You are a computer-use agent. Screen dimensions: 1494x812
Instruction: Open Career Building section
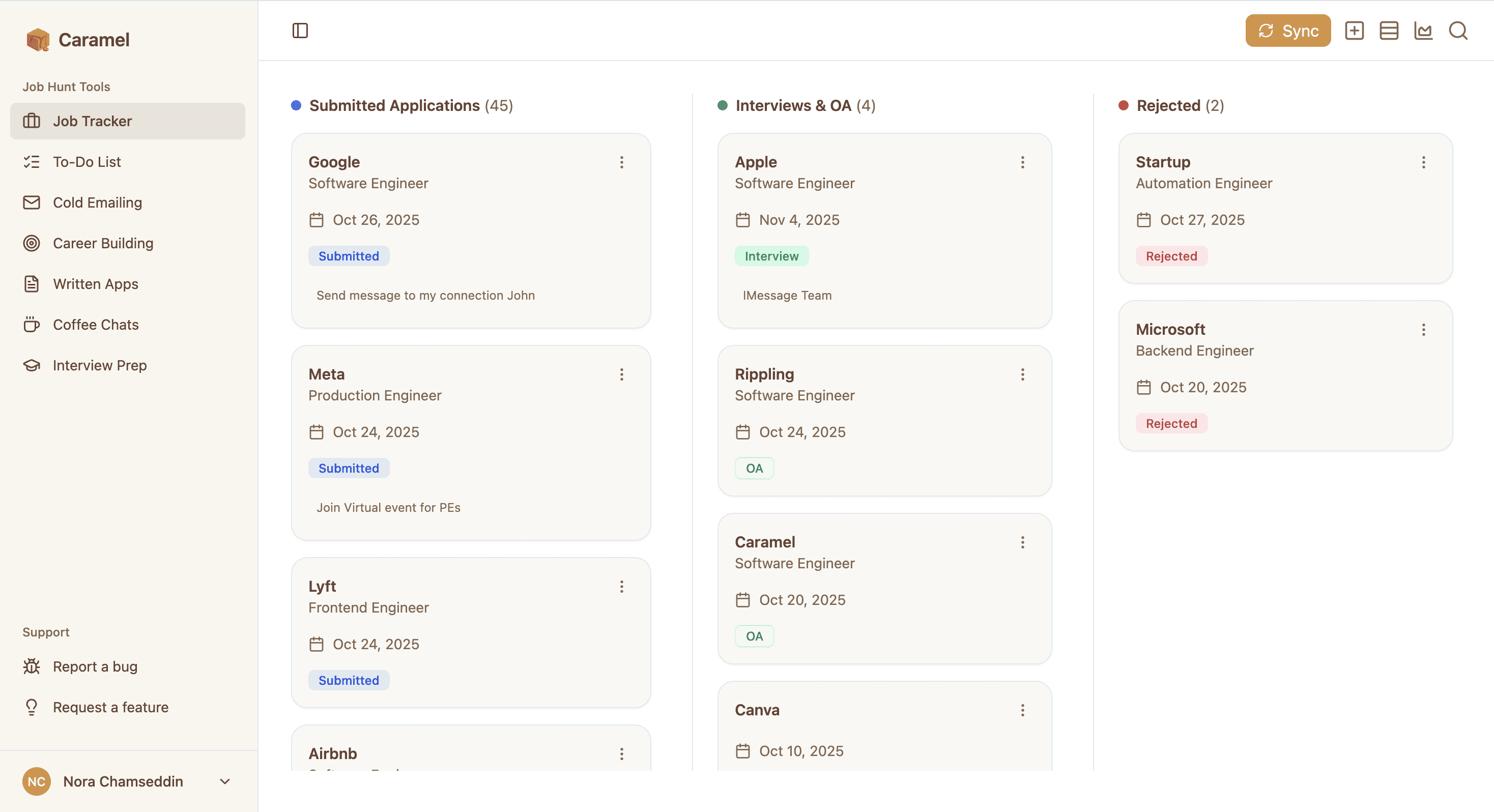click(128, 243)
